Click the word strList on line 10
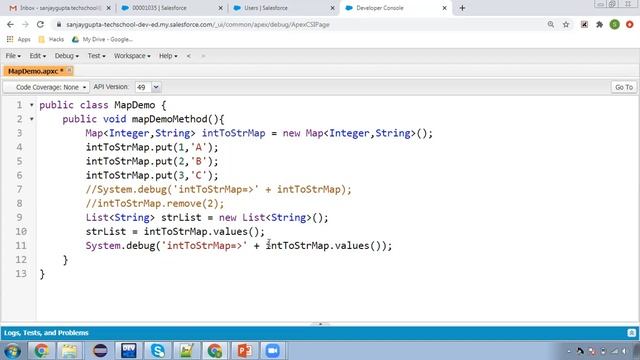 point(106,232)
